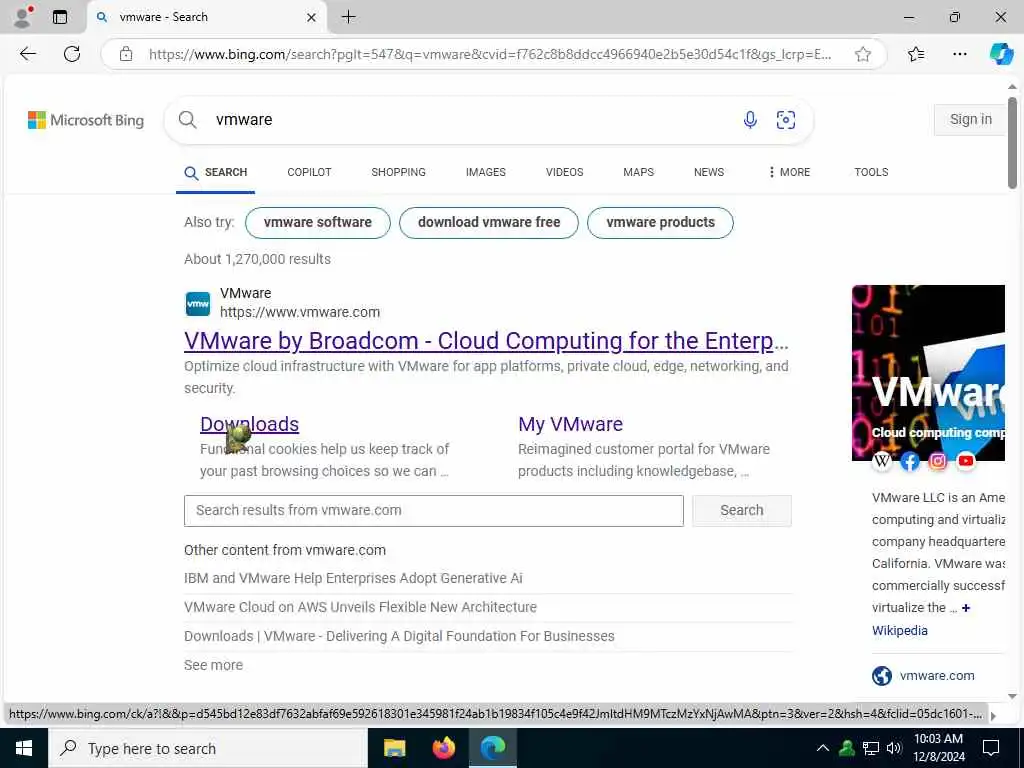The width and height of the screenshot is (1024, 768).
Task: Open a new tab with plus icon
Action: click(x=349, y=17)
